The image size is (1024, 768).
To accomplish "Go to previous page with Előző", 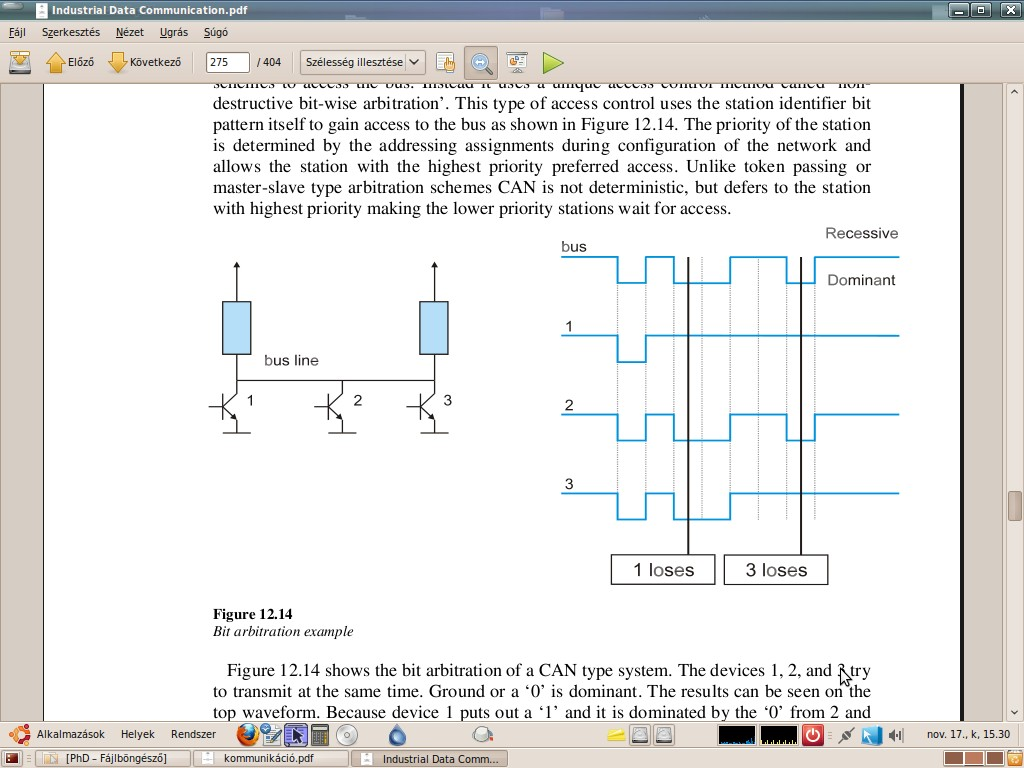I will (70, 62).
